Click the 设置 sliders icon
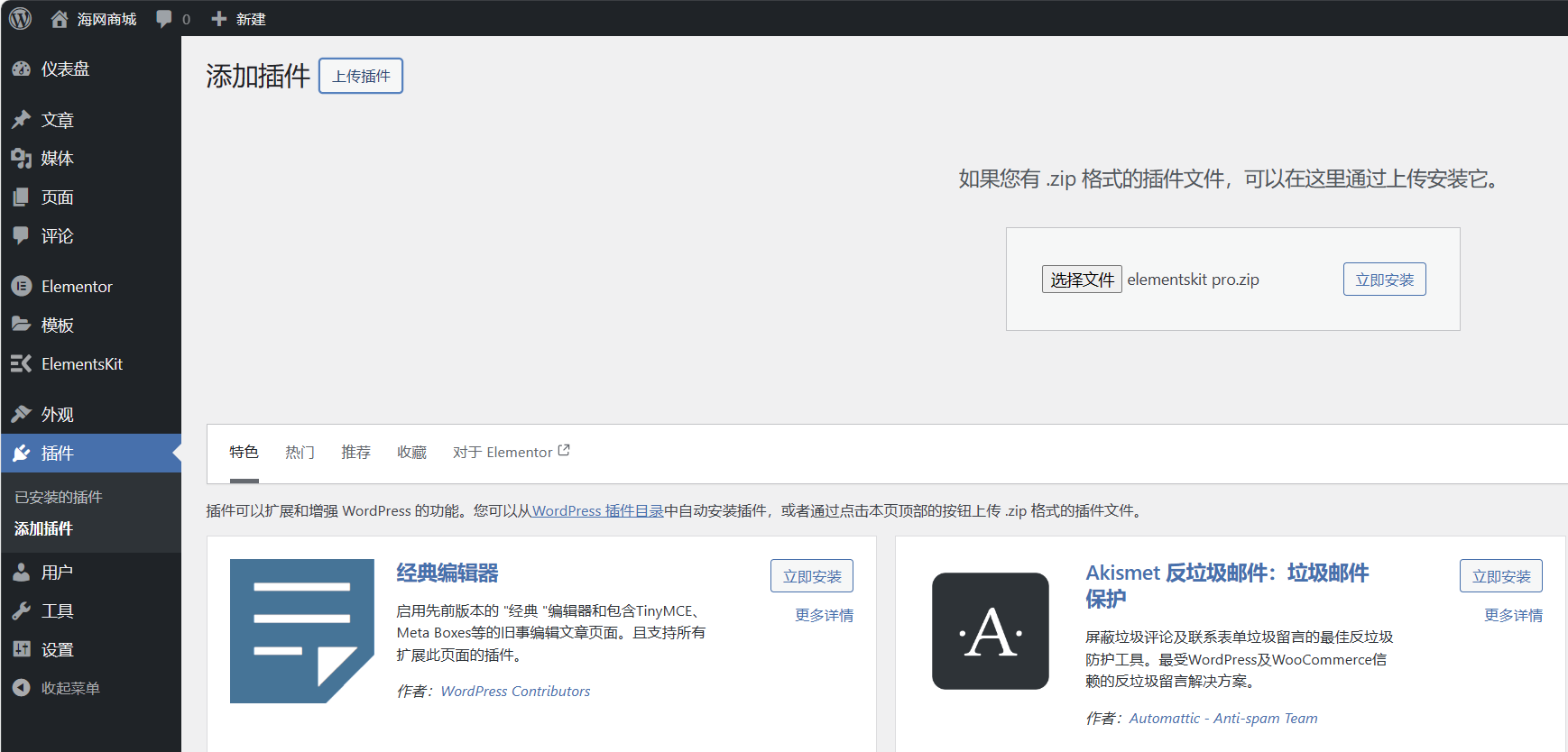 pyautogui.click(x=22, y=649)
